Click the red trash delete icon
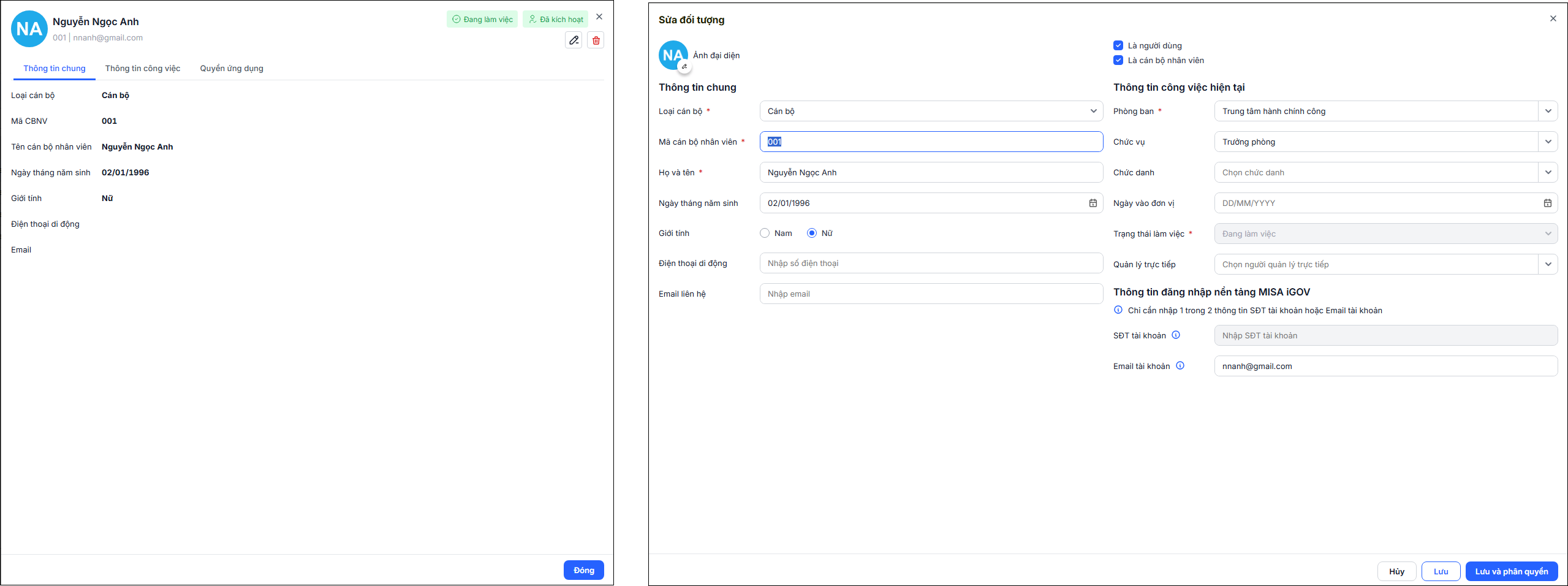 point(596,40)
